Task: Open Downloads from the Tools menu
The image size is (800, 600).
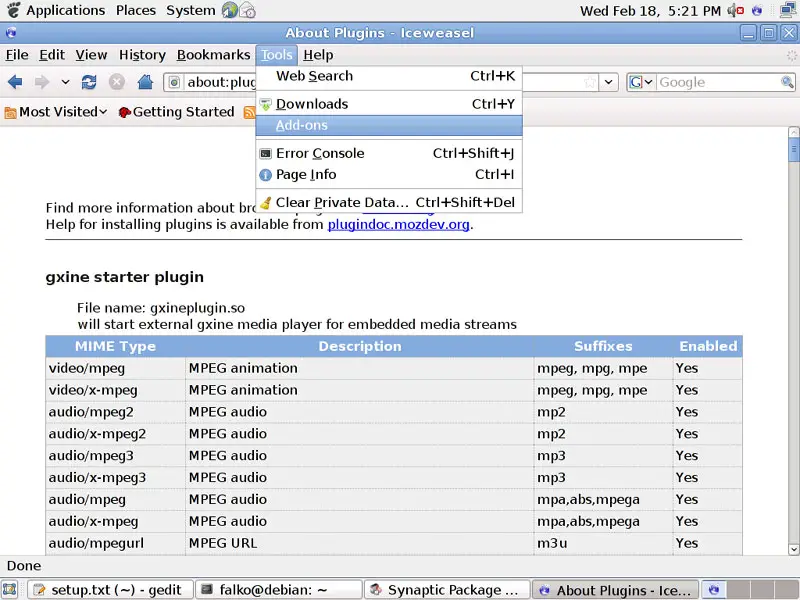Action: coord(312,104)
